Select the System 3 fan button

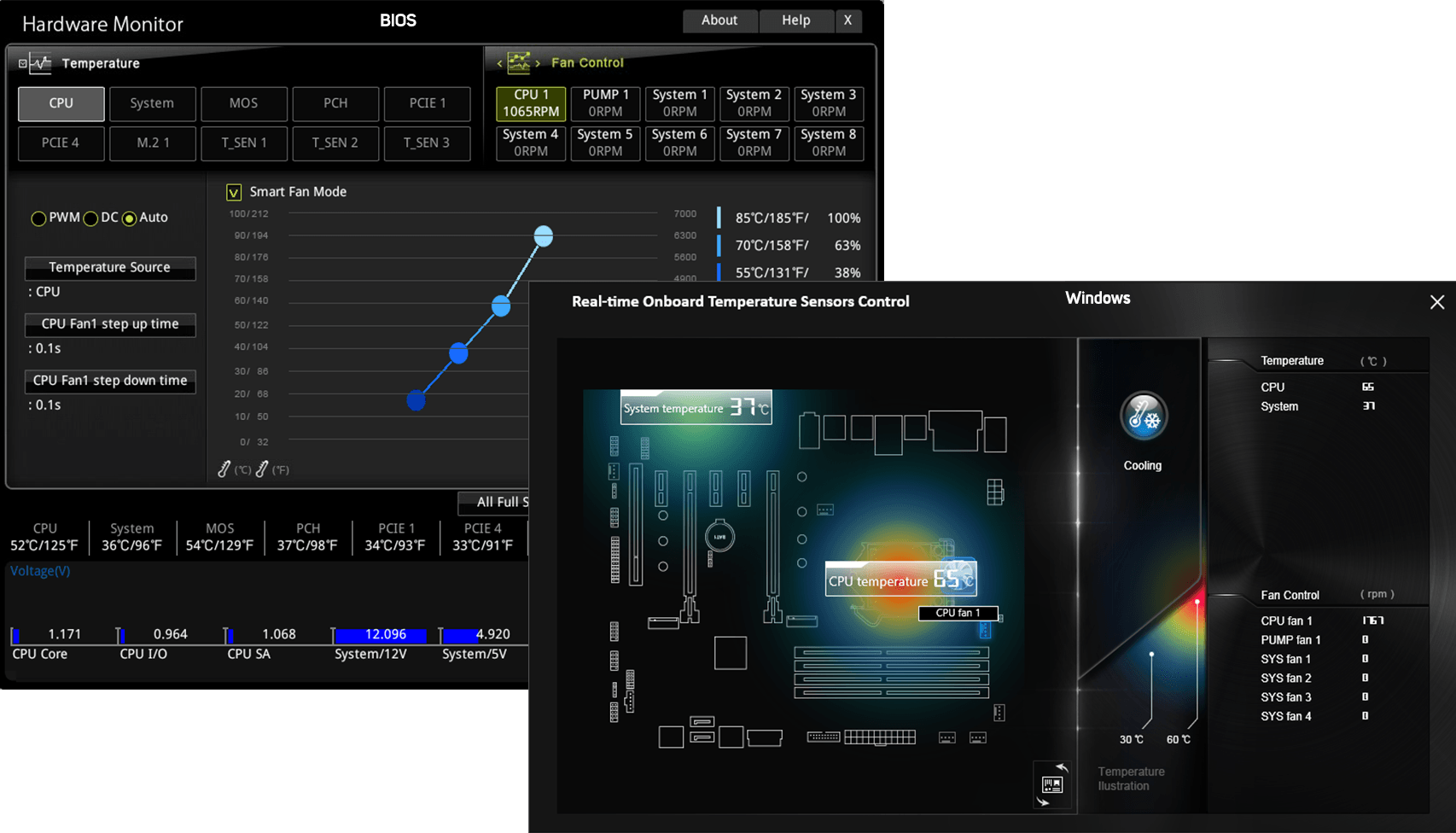[x=829, y=103]
